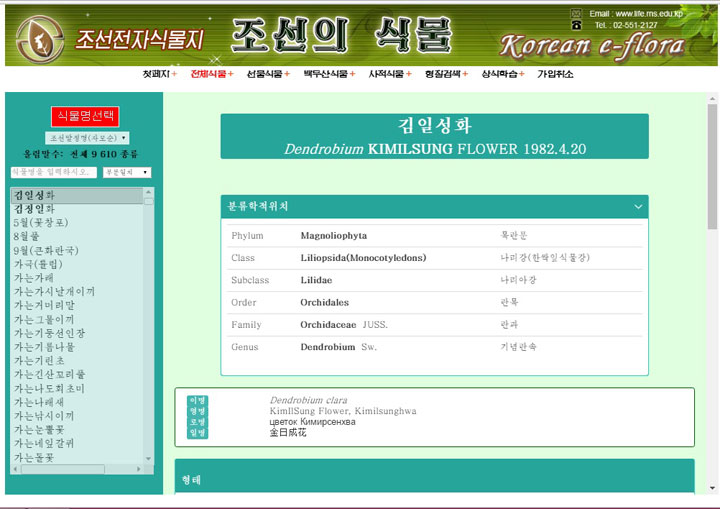Click the Dendrobium clara synonym text

pyautogui.click(x=309, y=400)
